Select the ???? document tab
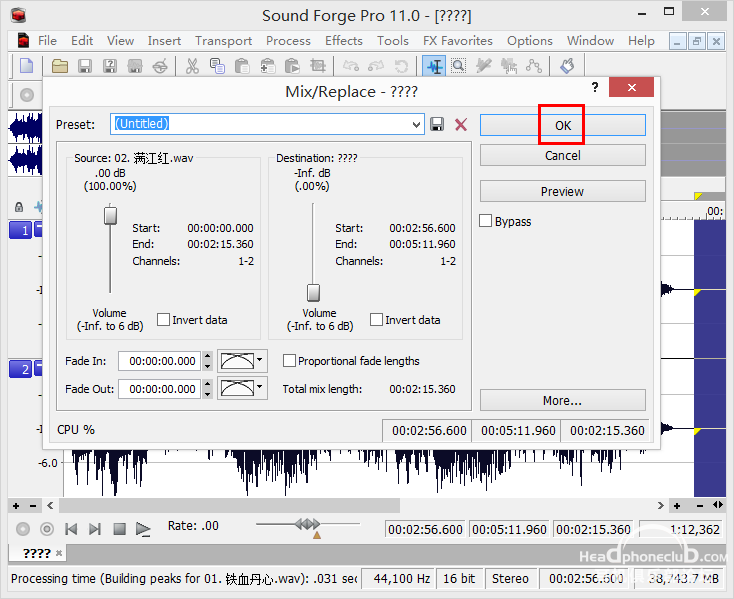The image size is (734, 599). pos(37,554)
